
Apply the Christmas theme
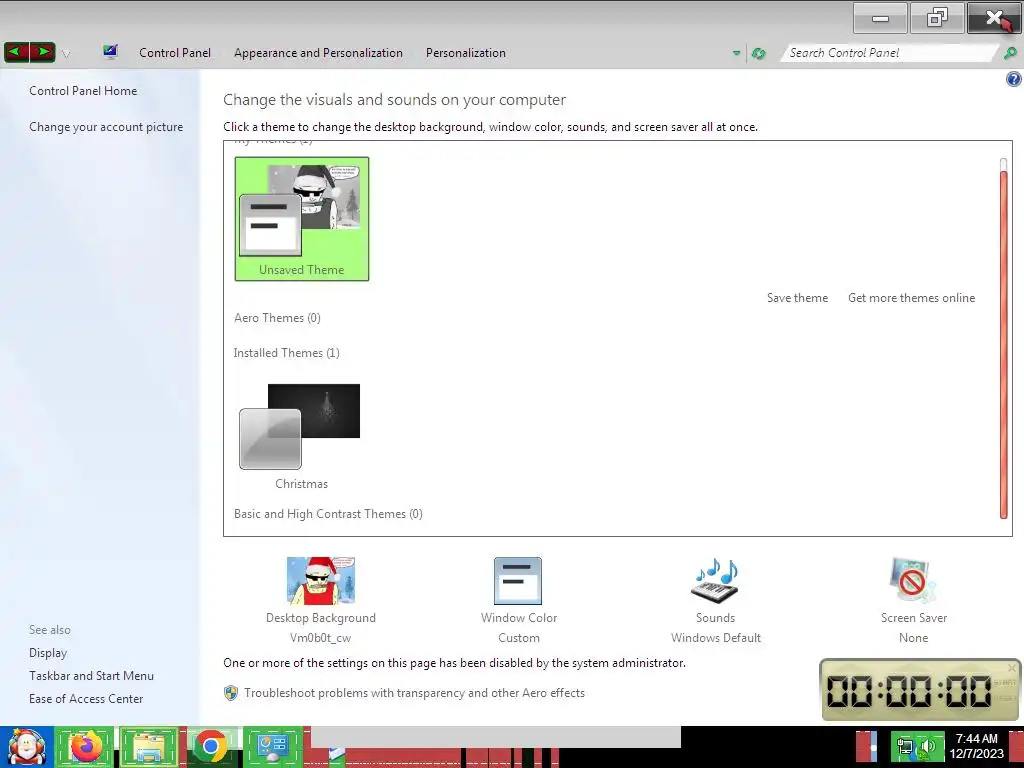[x=300, y=436]
